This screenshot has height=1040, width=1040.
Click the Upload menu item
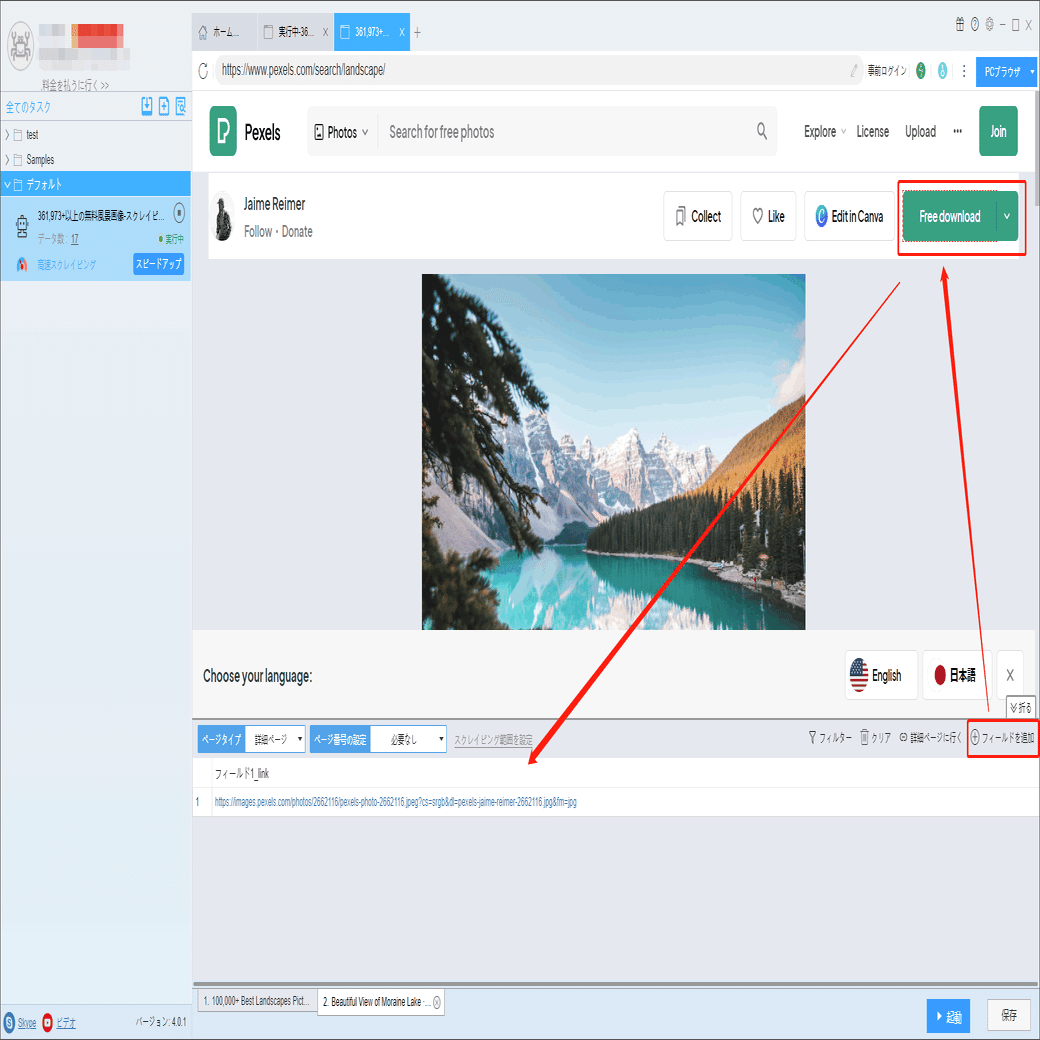coord(921,131)
